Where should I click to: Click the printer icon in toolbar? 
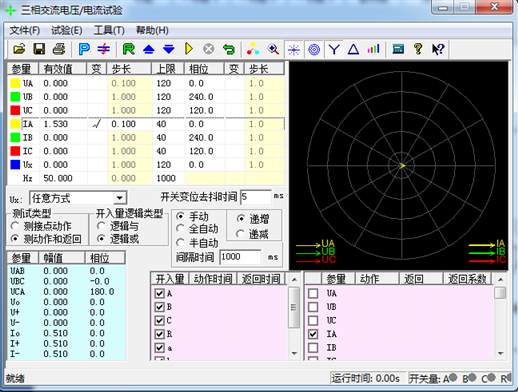pyautogui.click(x=59, y=49)
